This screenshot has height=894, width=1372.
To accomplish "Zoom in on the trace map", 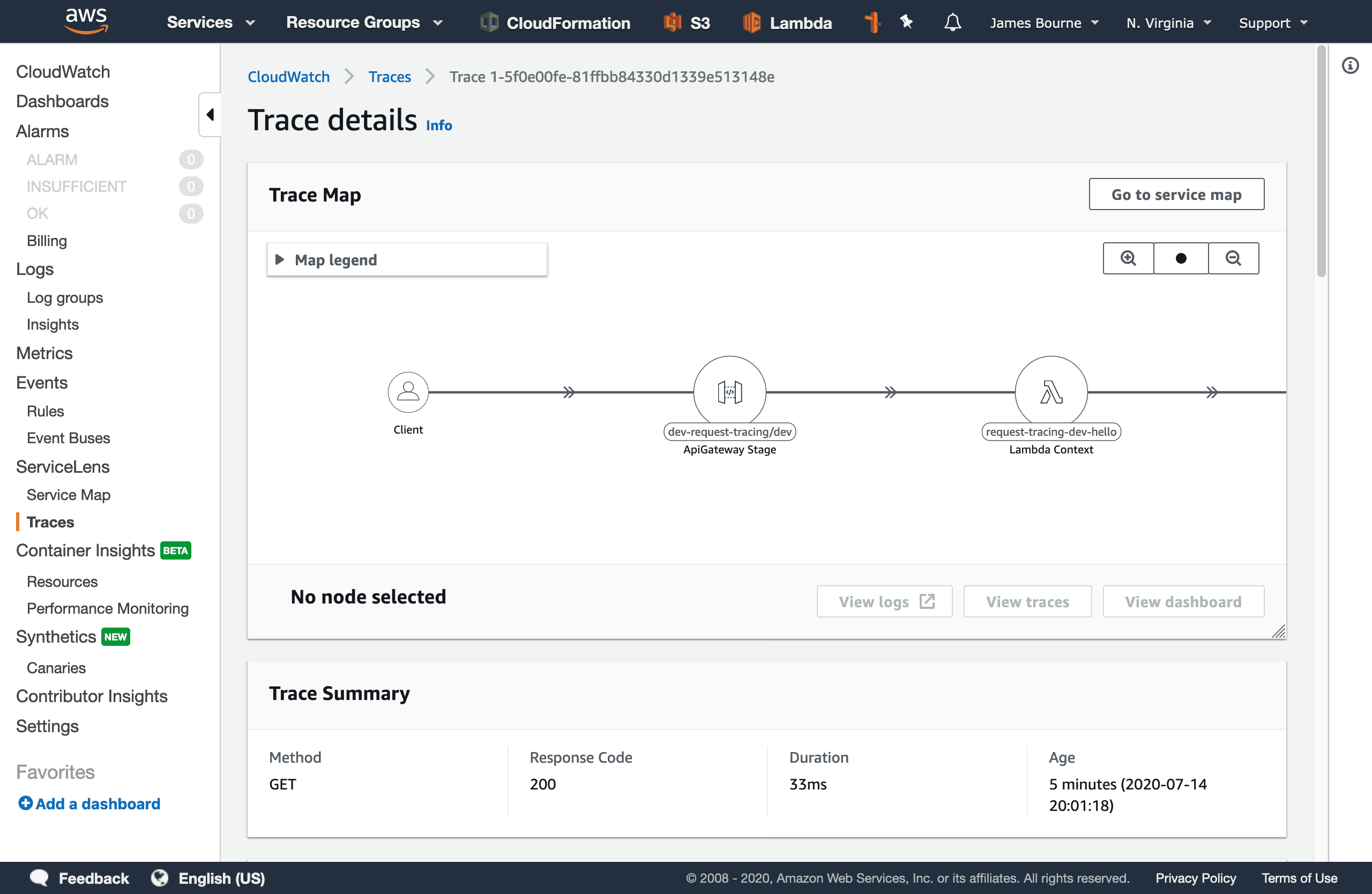I will click(1128, 258).
